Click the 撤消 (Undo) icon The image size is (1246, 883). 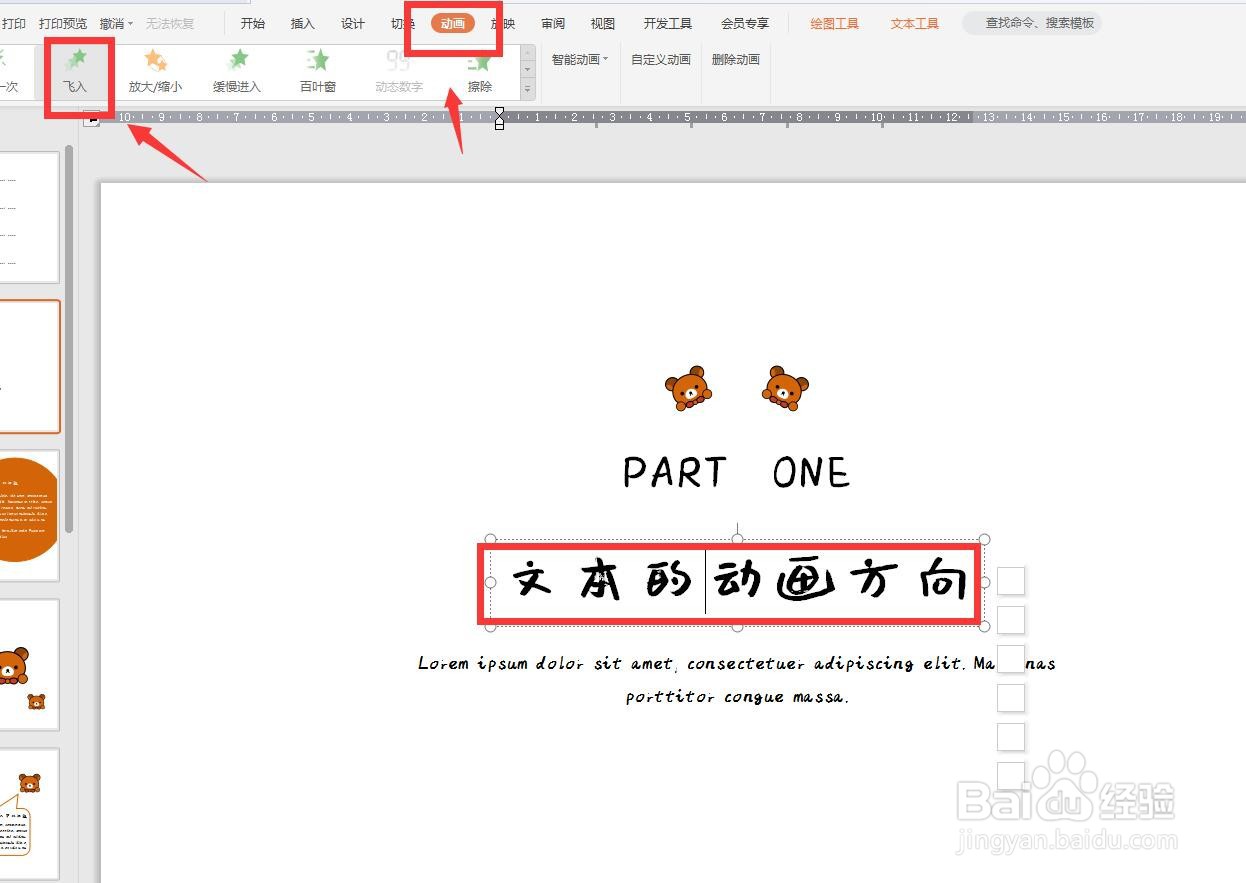pos(108,22)
